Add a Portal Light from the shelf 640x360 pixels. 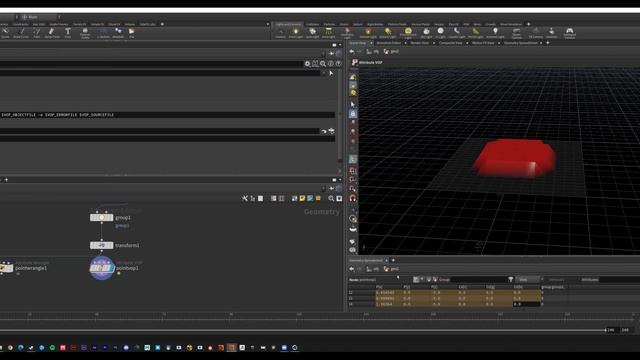click(x=476, y=33)
